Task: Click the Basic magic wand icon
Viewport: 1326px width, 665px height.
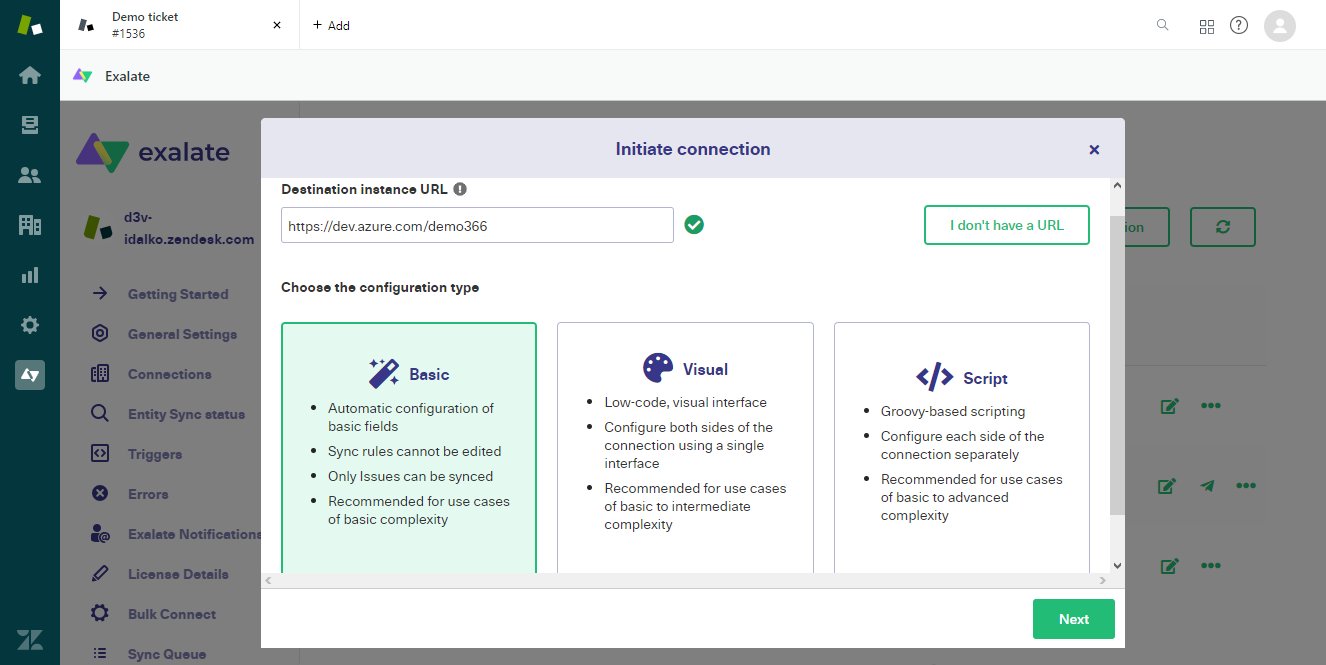Action: coord(384,373)
